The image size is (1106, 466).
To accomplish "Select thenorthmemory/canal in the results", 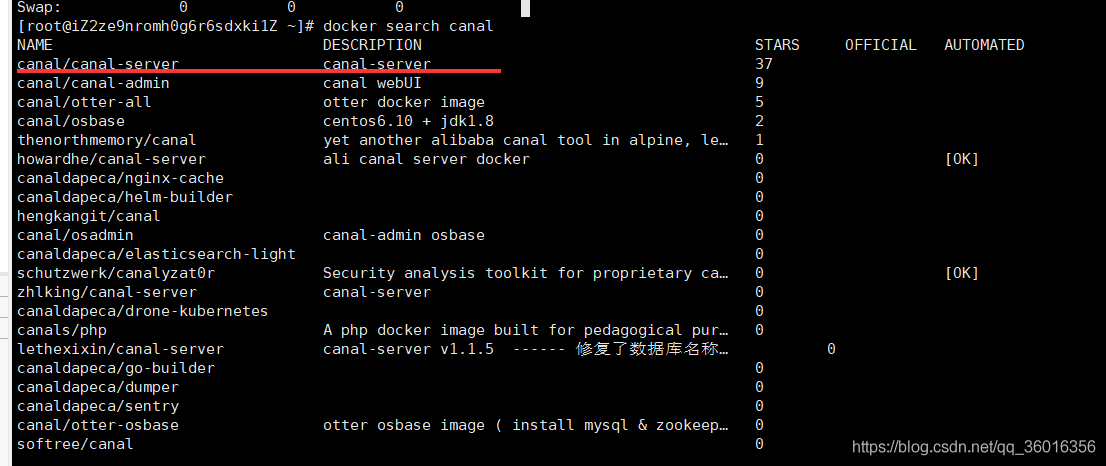I will click(x=107, y=140).
